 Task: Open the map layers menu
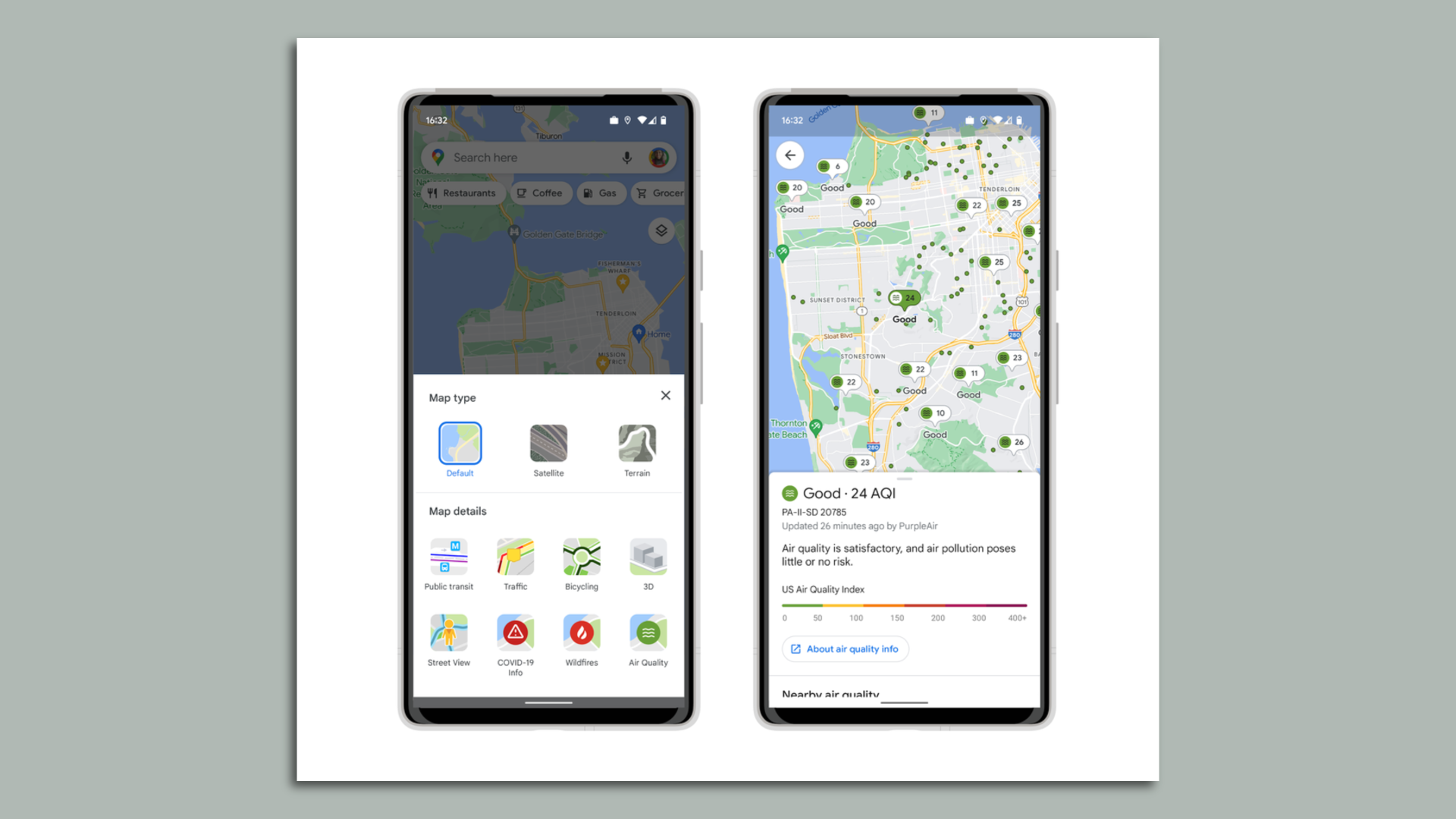click(x=661, y=230)
